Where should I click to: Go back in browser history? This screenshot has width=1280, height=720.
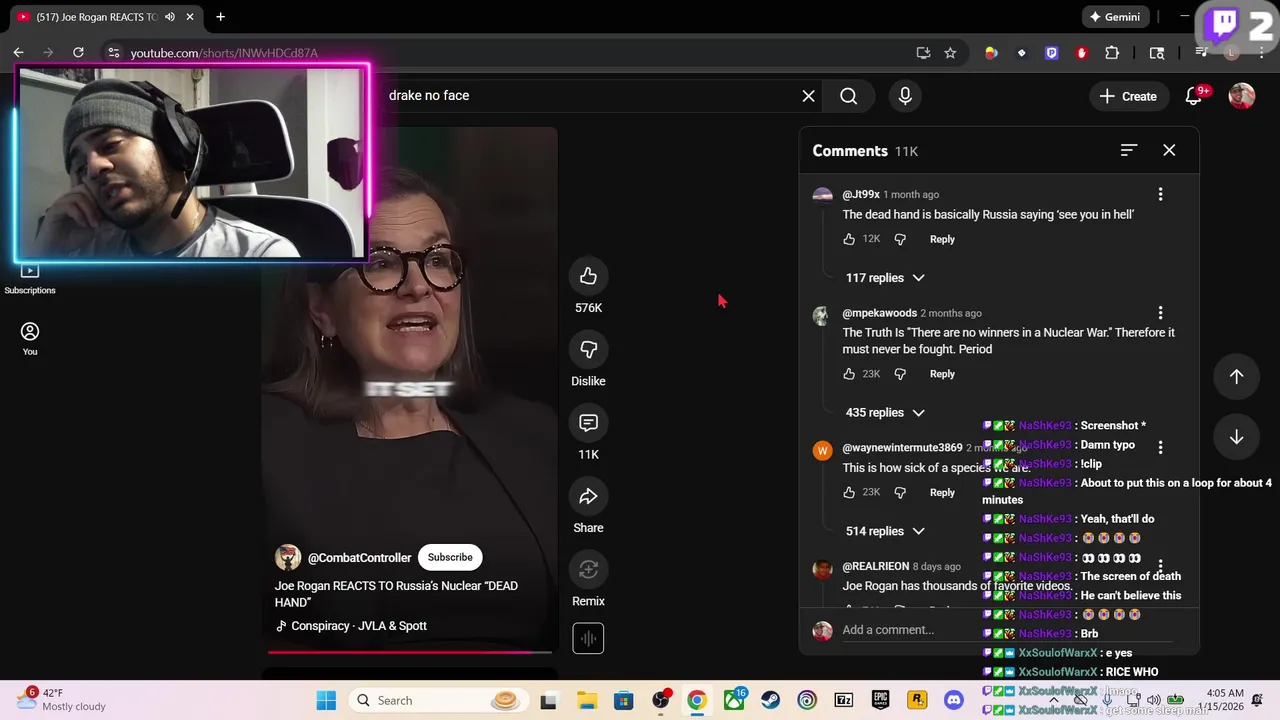[18, 53]
